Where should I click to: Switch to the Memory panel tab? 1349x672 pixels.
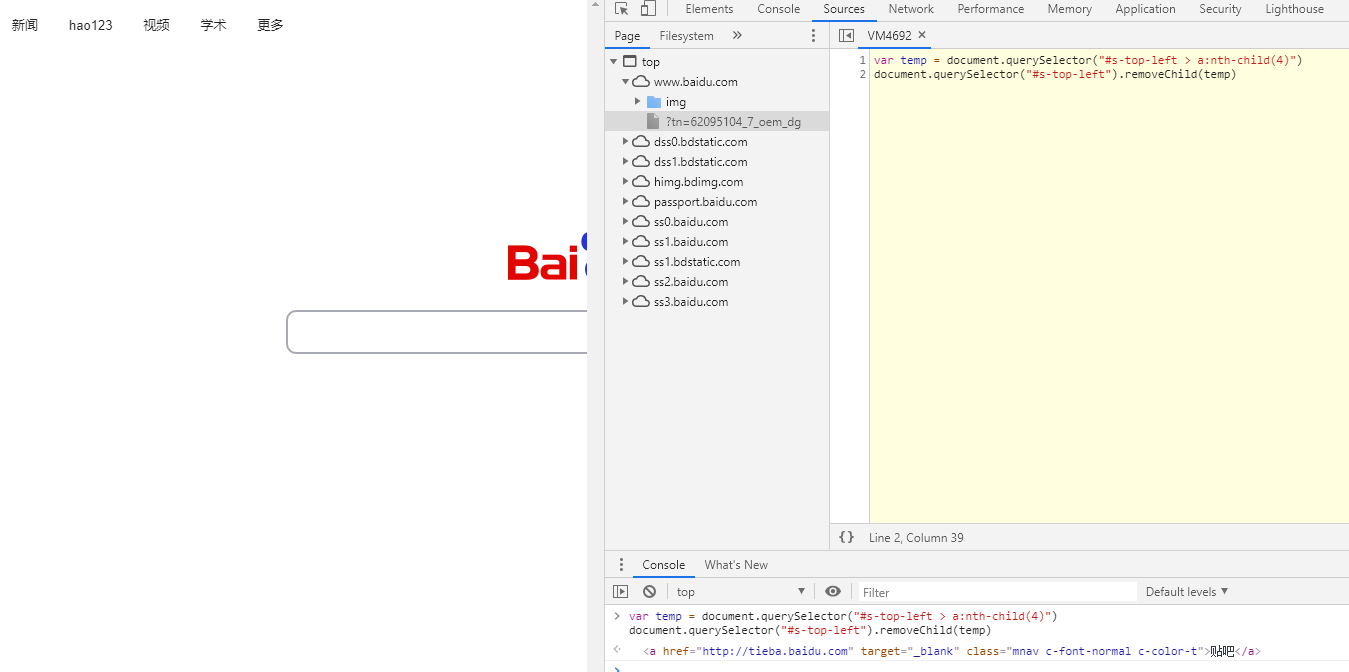(x=1070, y=9)
